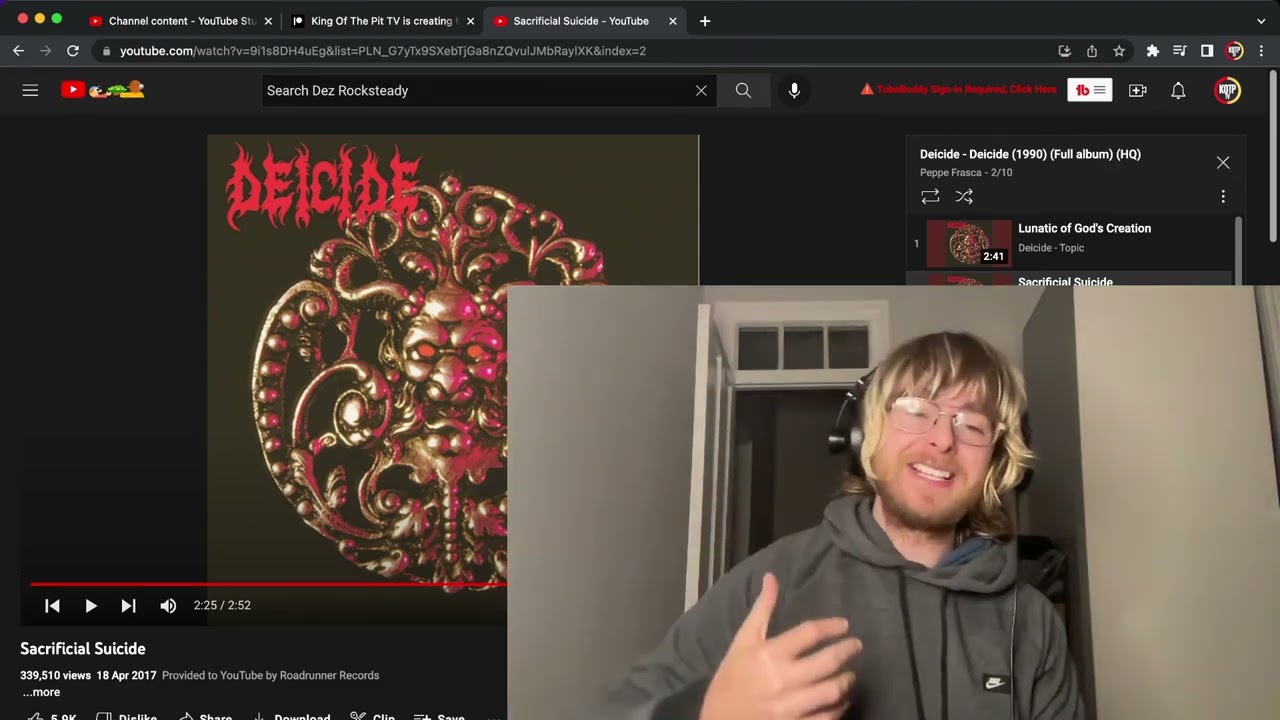Click TubeBuddy Sign-in Required warning
The height and width of the screenshot is (720, 1280).
(x=958, y=90)
